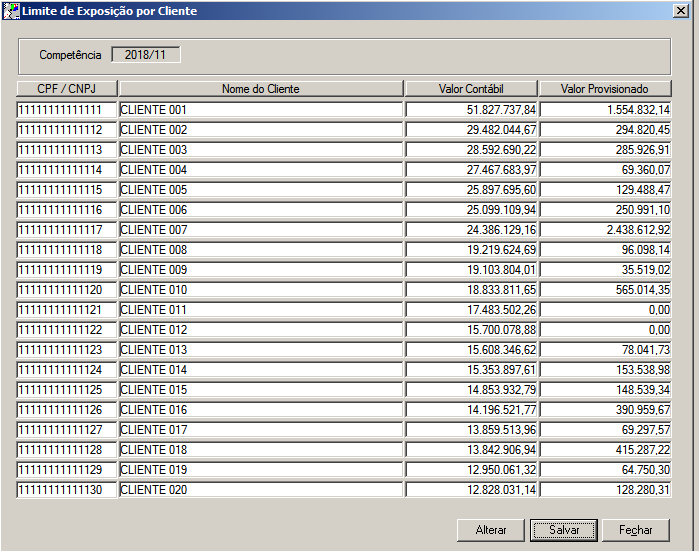The width and height of the screenshot is (699, 551).
Task: Select the value cell 29.482.044,67
Action: point(471,130)
